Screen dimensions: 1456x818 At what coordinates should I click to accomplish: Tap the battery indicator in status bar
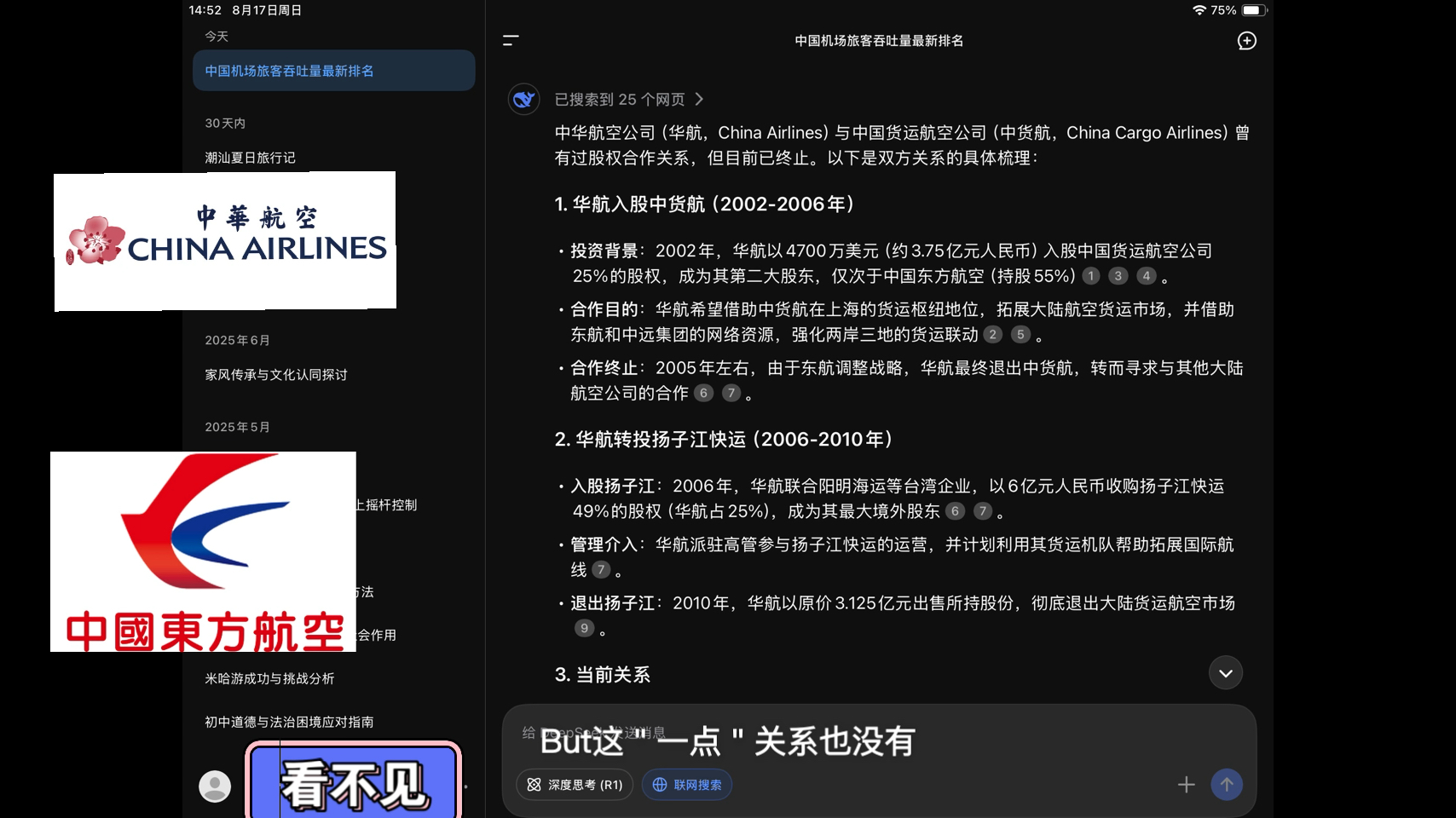point(1254,10)
